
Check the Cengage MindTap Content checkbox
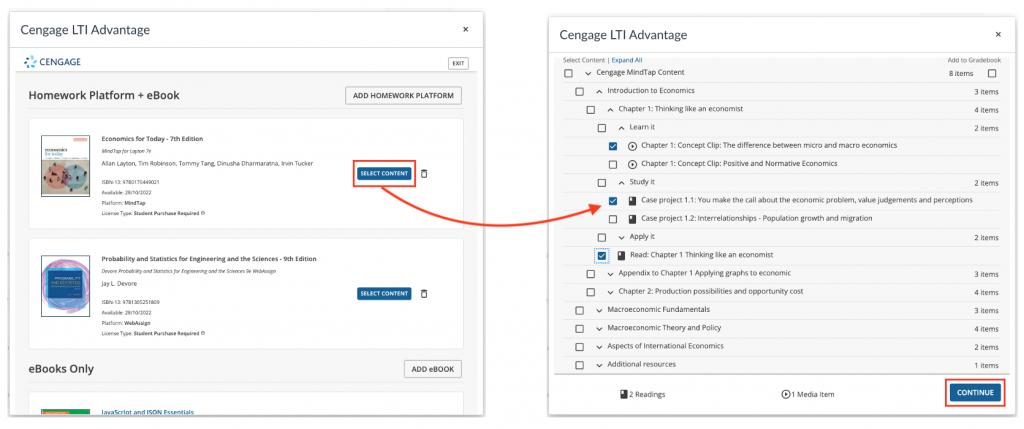tap(568, 73)
